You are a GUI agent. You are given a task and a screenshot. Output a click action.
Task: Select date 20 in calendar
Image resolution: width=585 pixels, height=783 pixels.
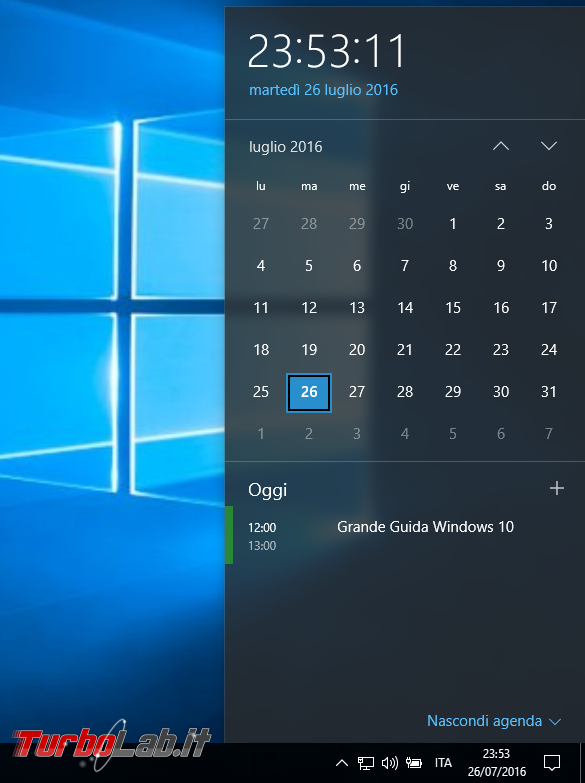click(x=357, y=350)
